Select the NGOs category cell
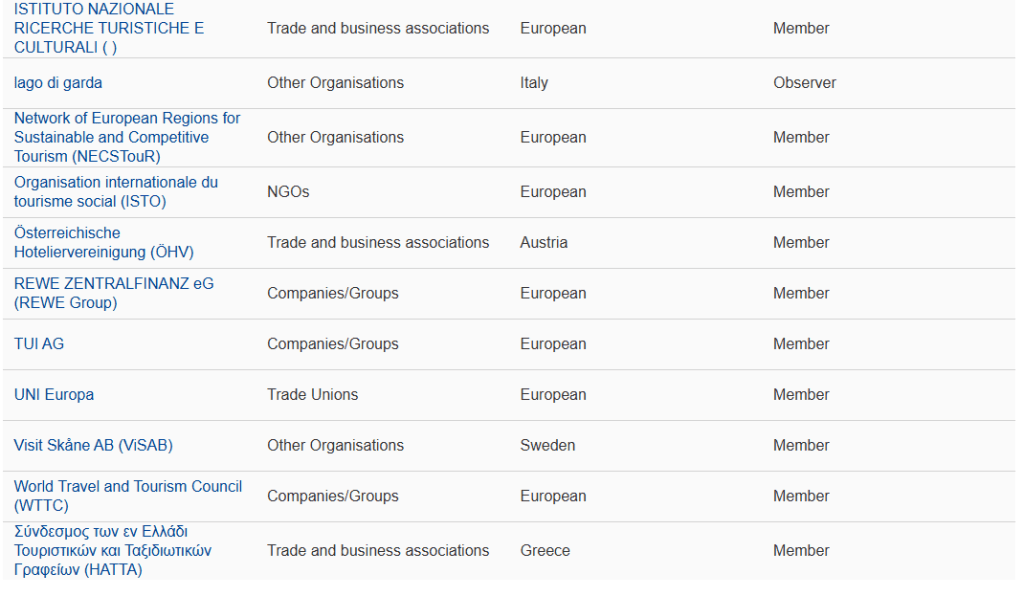 coord(288,192)
